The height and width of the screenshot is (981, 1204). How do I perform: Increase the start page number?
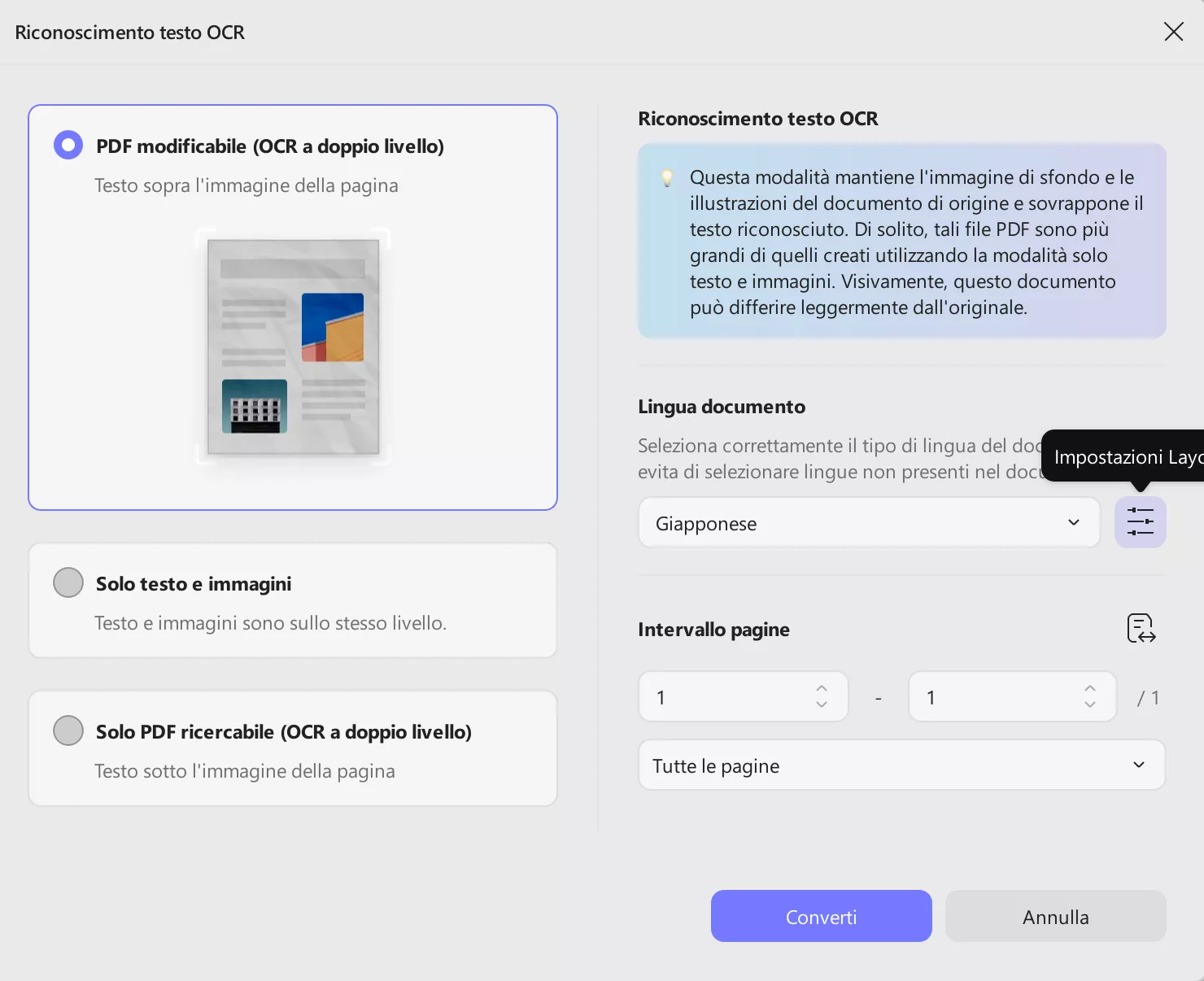pyautogui.click(x=822, y=688)
